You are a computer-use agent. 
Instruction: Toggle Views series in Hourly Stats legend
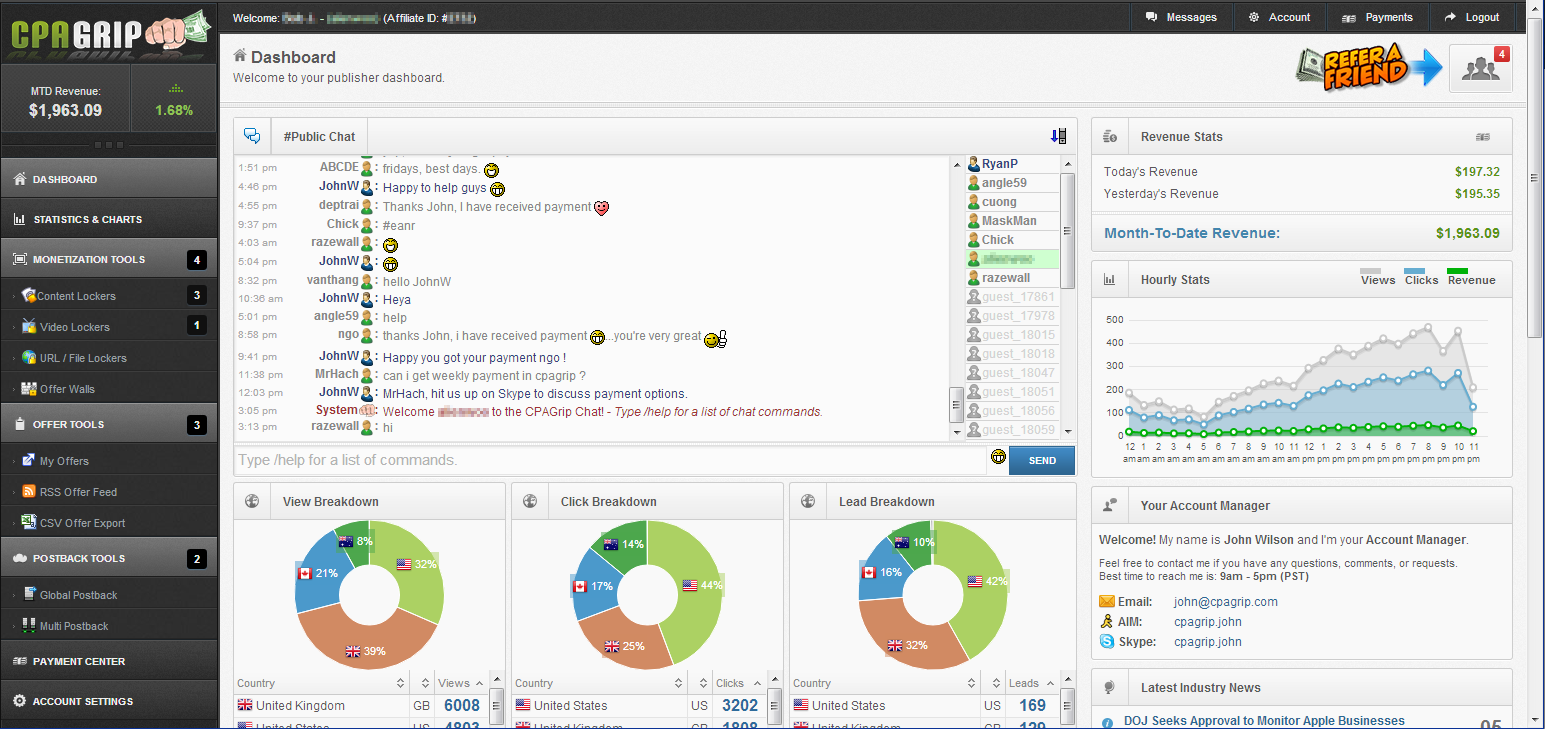click(x=1377, y=276)
